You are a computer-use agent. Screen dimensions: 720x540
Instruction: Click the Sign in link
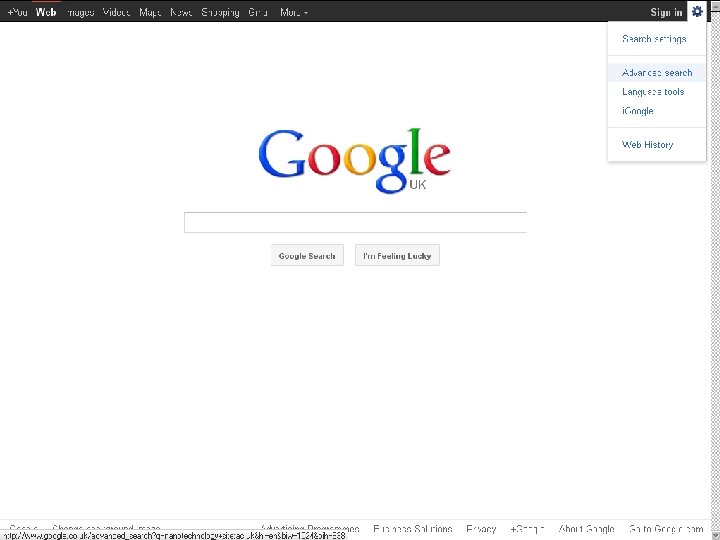coord(666,12)
